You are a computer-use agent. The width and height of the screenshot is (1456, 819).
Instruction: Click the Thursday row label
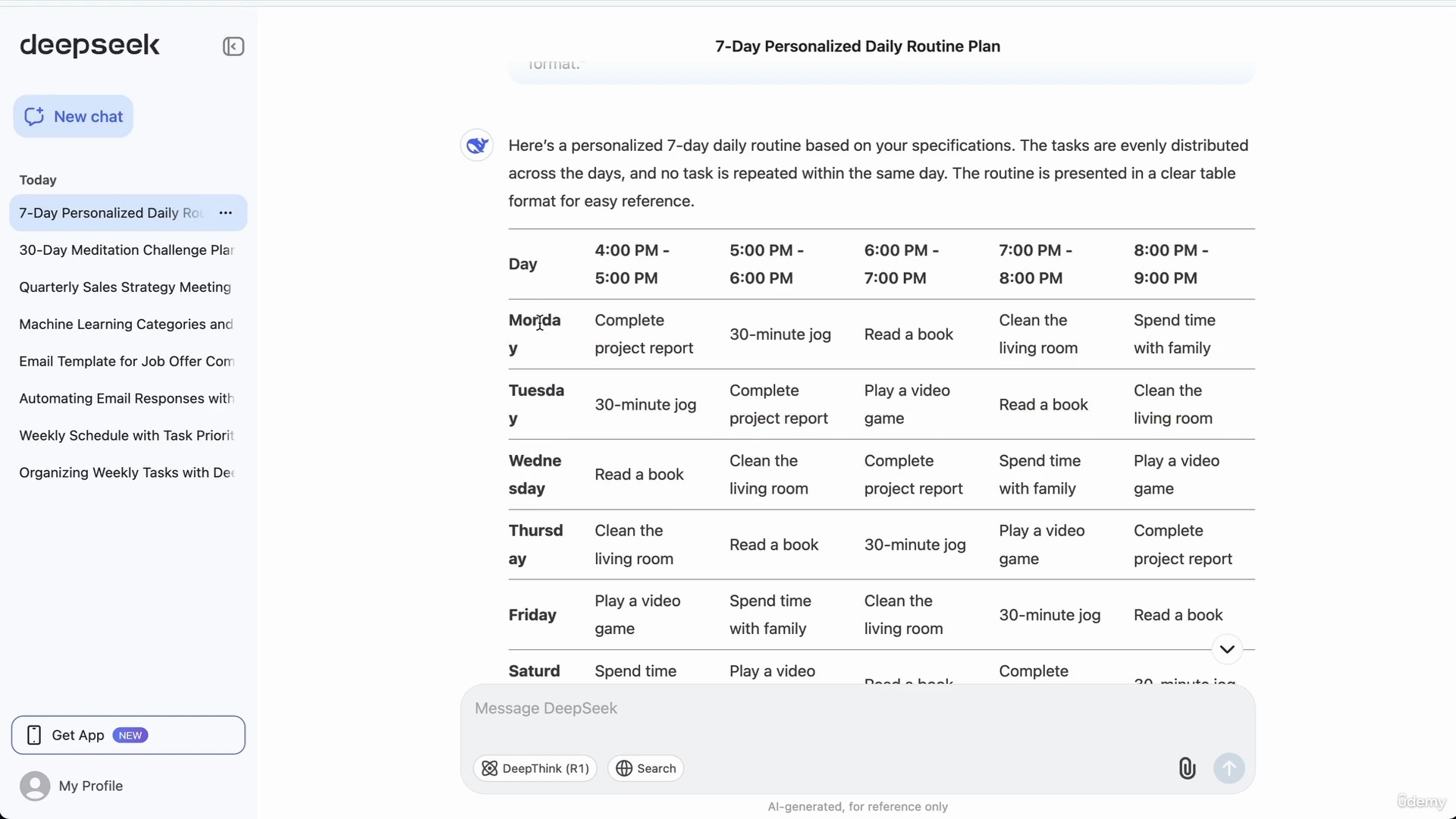click(536, 545)
